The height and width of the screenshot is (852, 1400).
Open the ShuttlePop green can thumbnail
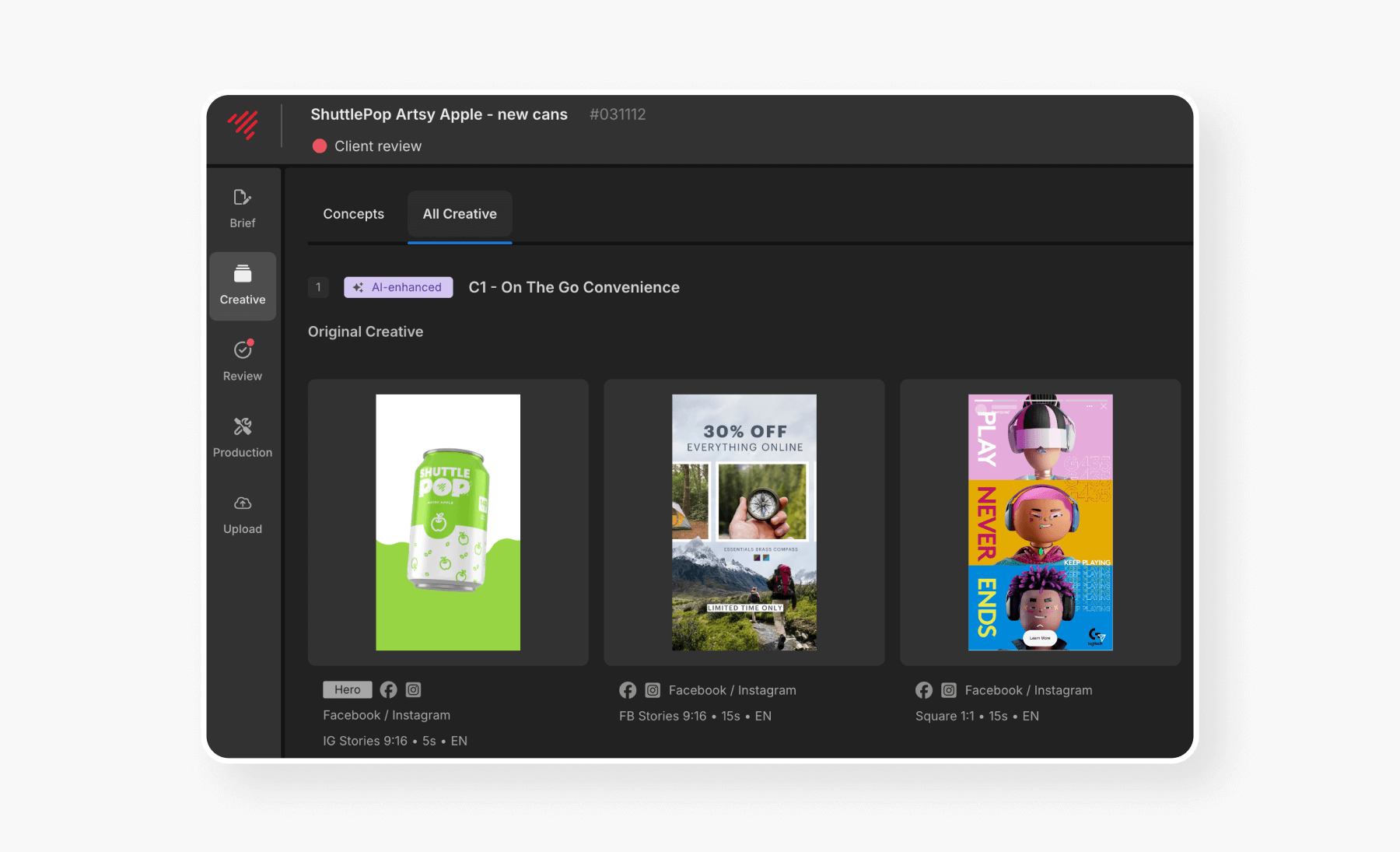point(448,522)
